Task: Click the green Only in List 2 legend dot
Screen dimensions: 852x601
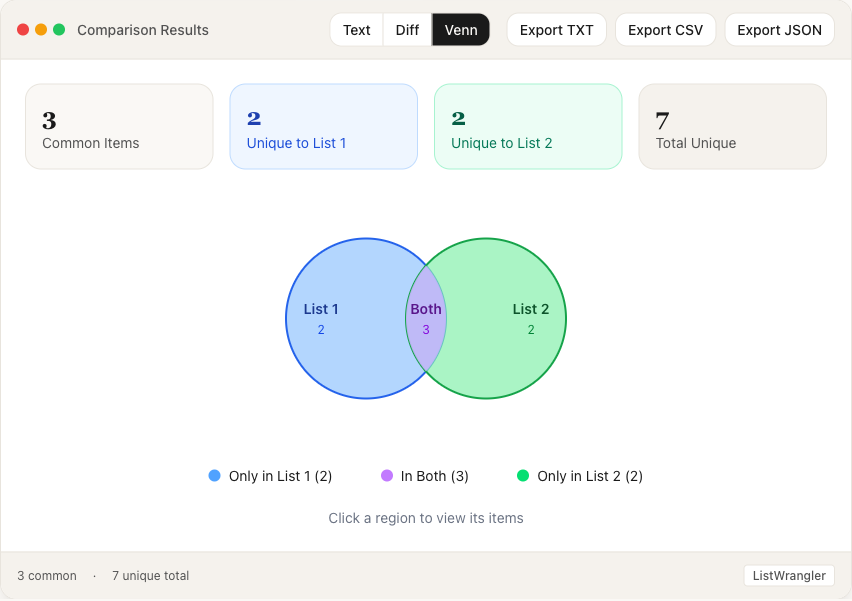Action: 524,476
